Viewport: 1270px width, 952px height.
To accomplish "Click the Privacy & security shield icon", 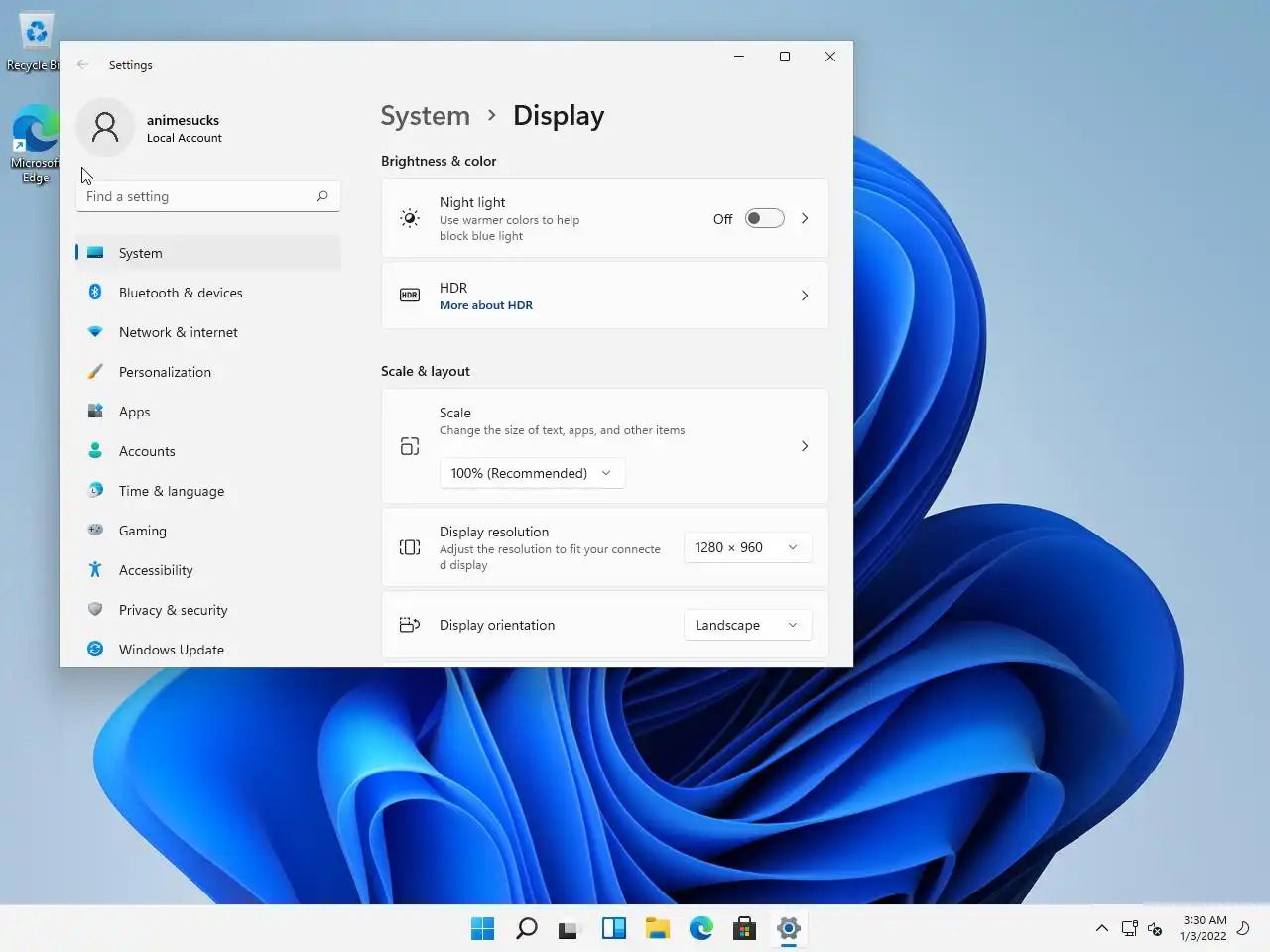I will (x=95, y=609).
